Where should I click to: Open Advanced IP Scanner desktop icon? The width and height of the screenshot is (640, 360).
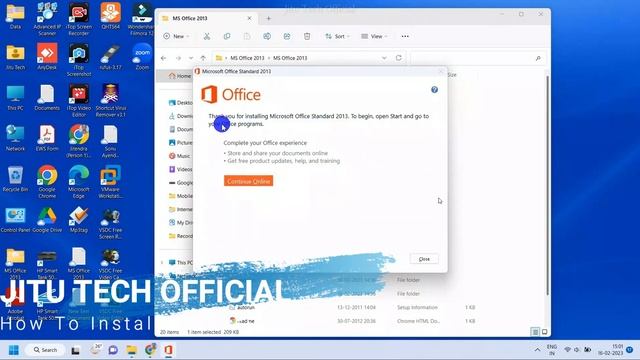point(47,19)
